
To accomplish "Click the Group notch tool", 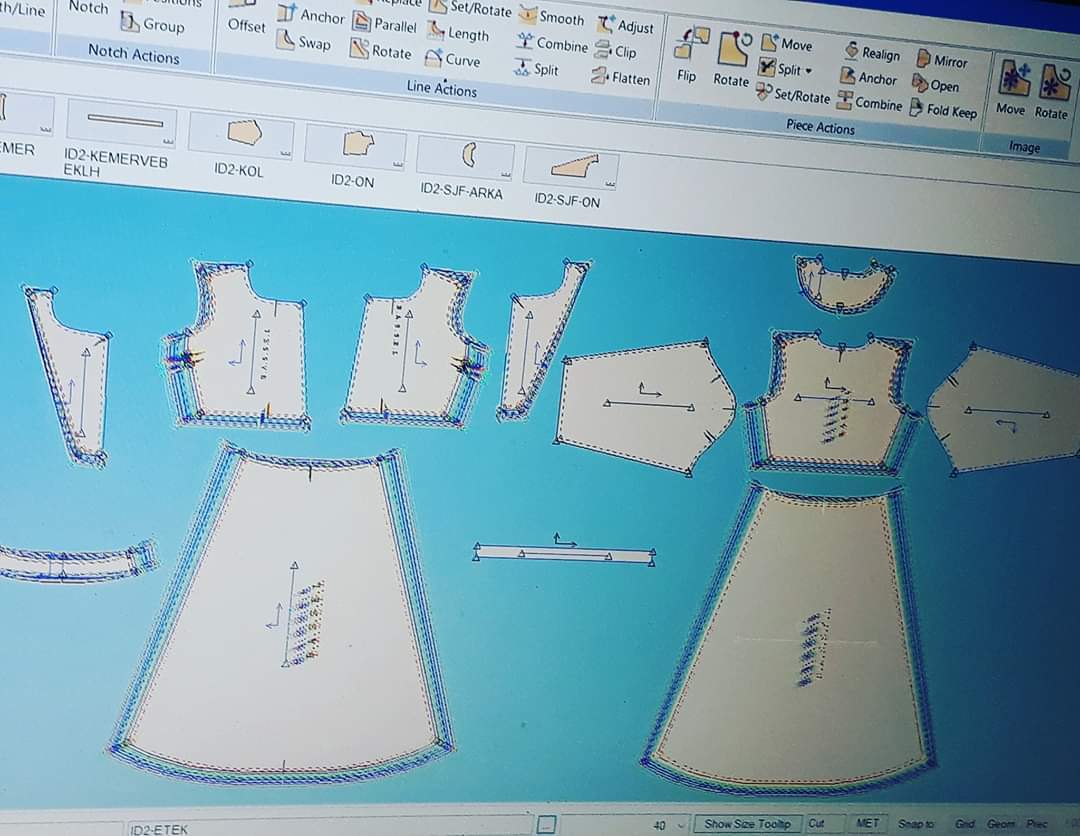I will click(x=153, y=25).
